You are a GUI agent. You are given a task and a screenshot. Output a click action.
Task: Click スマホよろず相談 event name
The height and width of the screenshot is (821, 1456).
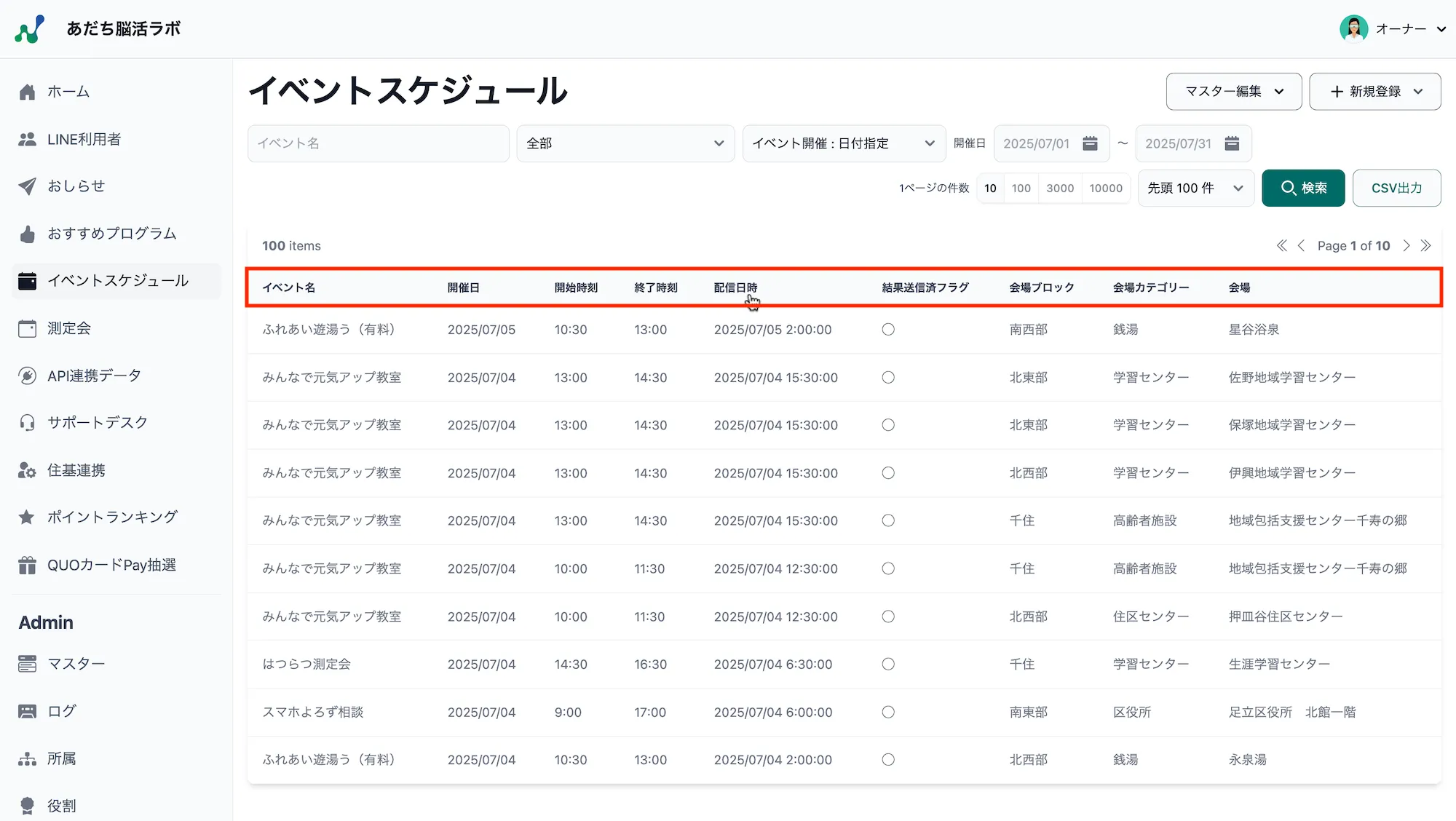313,713
